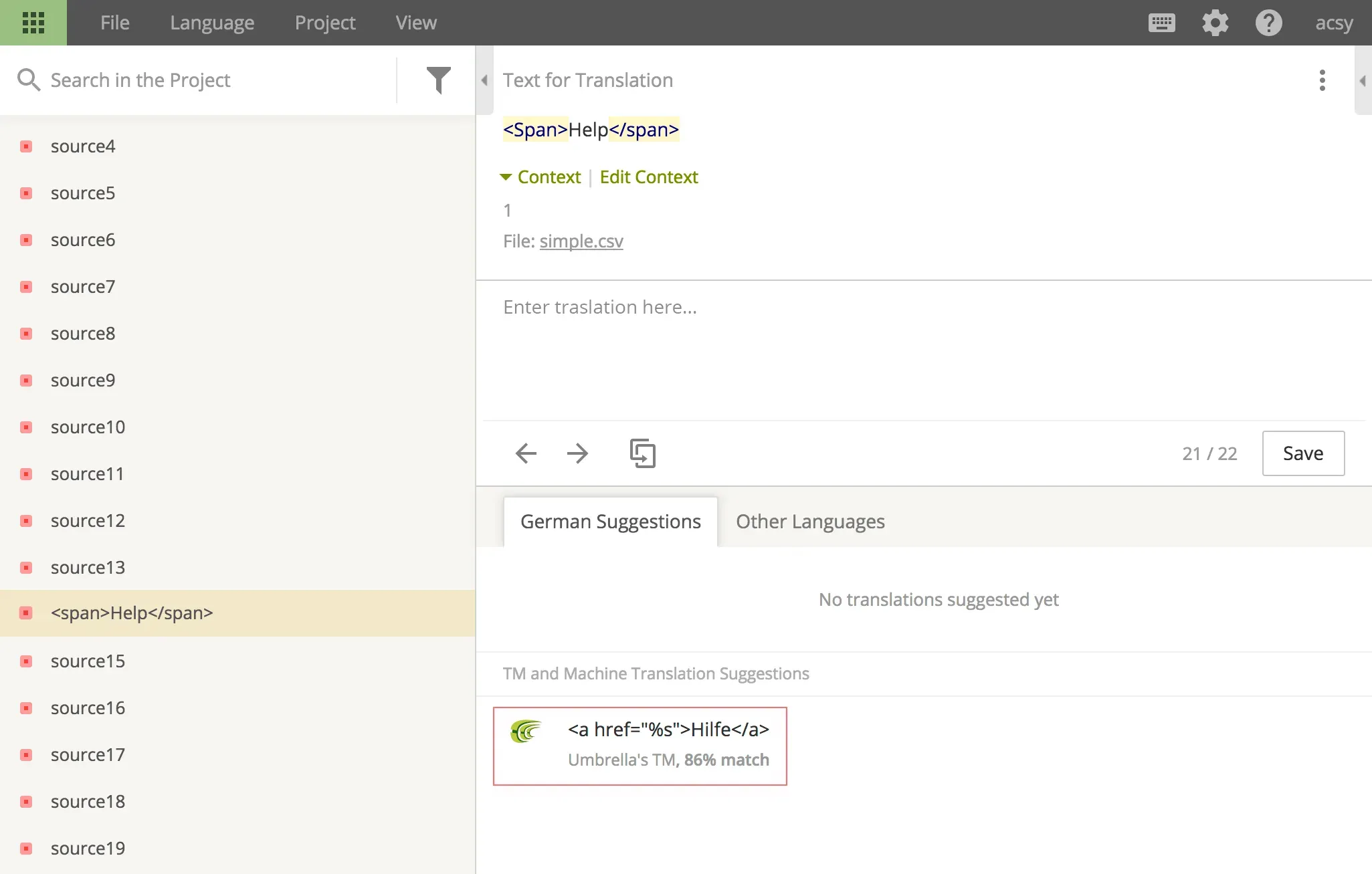Open the File menu
Image resolution: width=1372 pixels, height=874 pixels.
pyautogui.click(x=115, y=23)
